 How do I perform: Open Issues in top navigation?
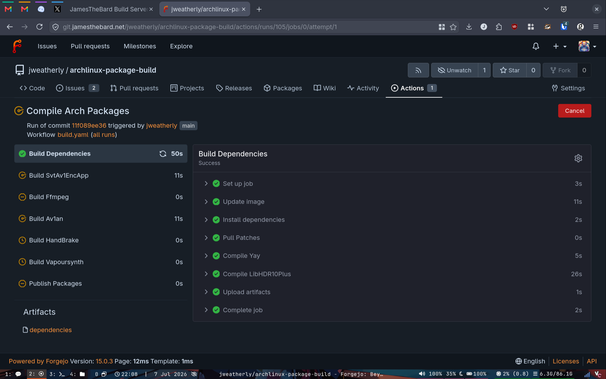tap(47, 46)
